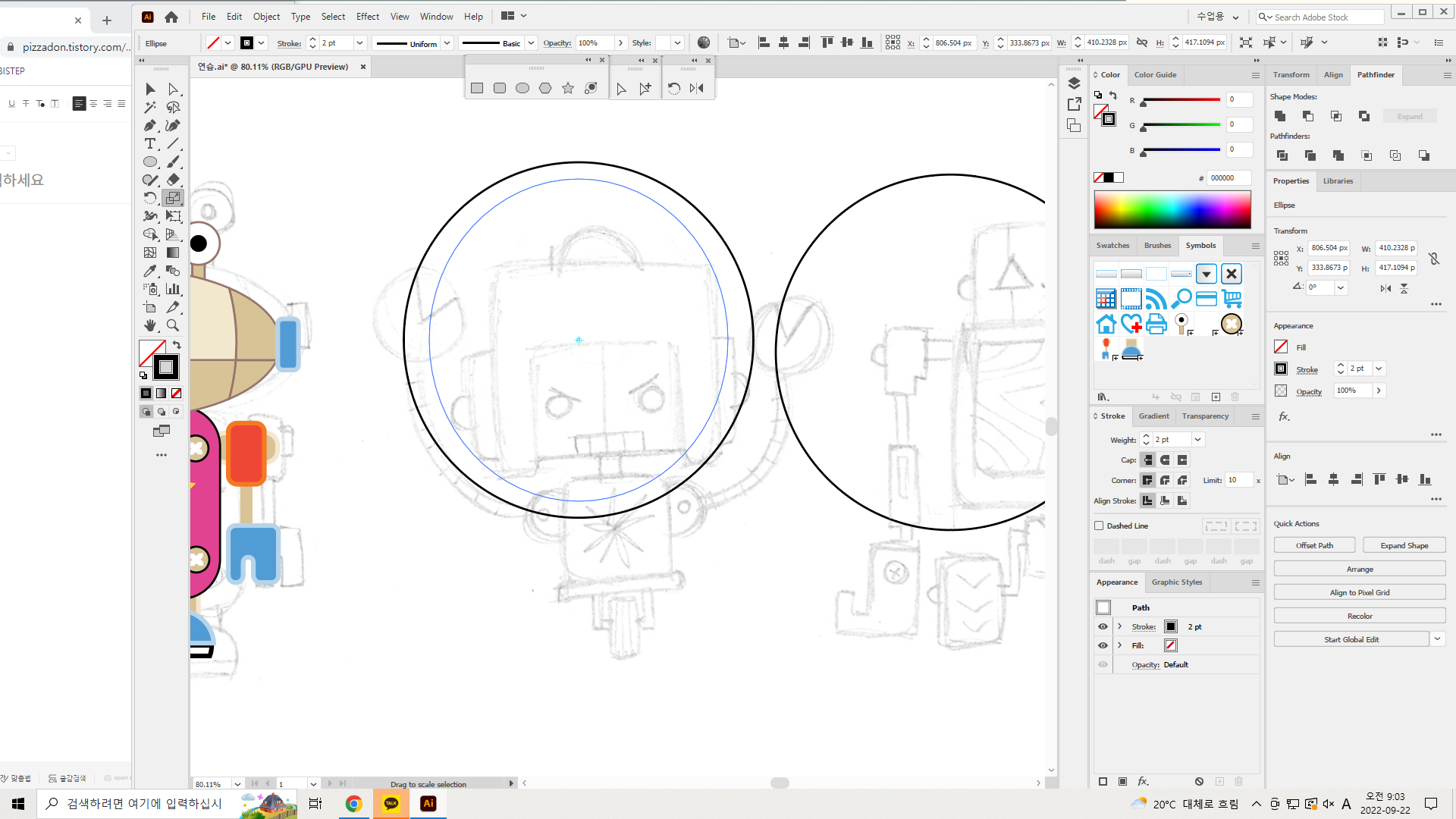Select the Selection tool arrow
1456x819 pixels.
[x=150, y=89]
